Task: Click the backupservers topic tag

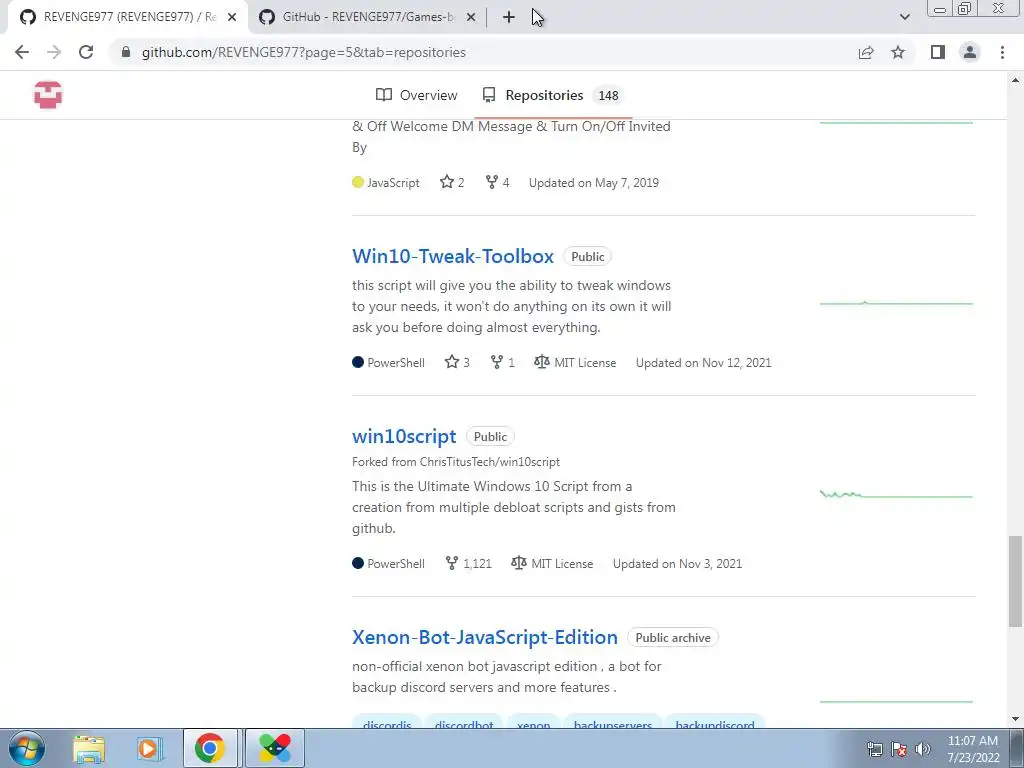Action: point(613,722)
